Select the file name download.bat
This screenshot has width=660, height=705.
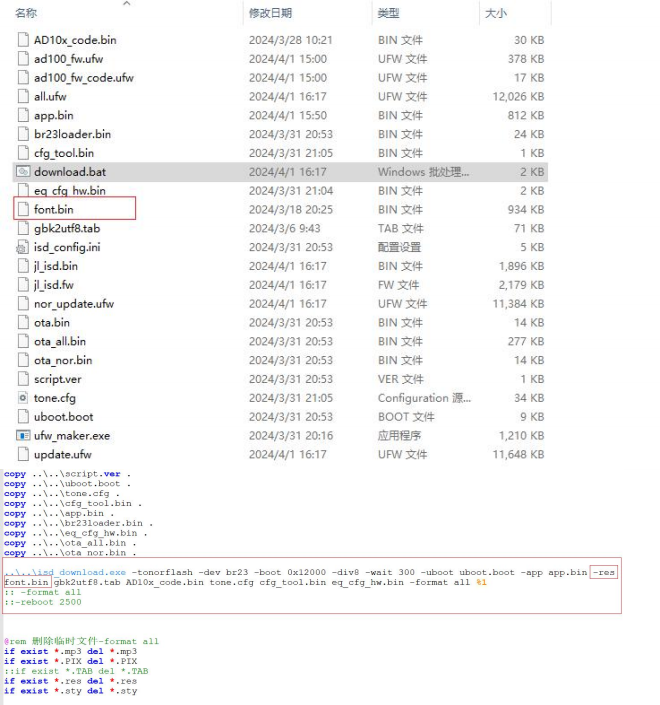pyautogui.click(x=70, y=172)
